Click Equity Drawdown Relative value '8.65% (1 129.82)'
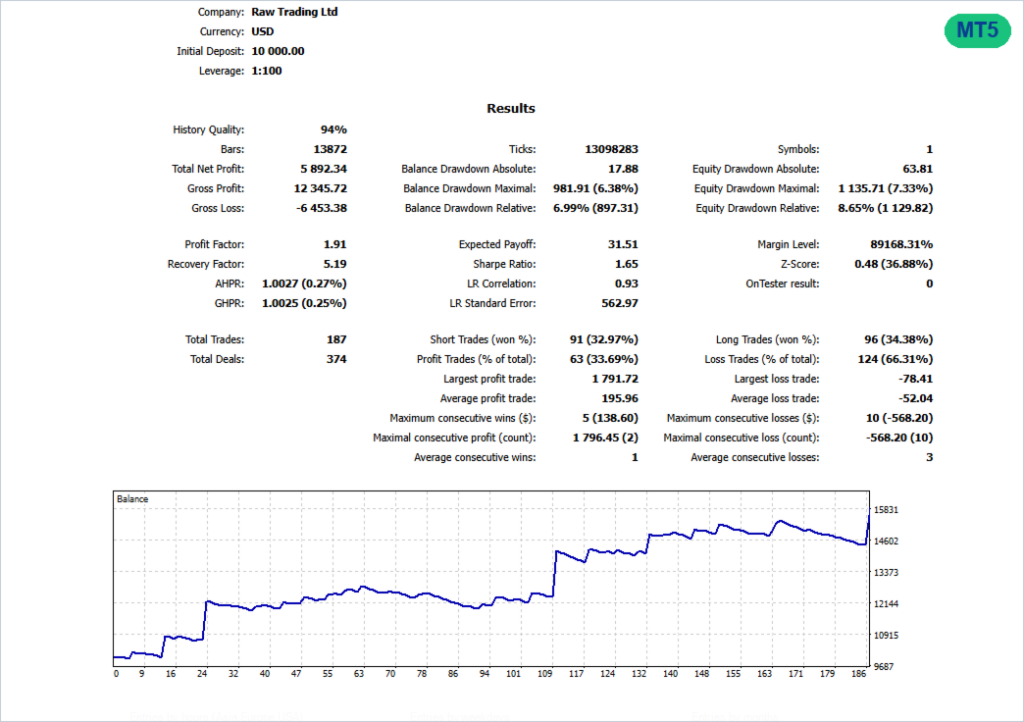 point(886,208)
